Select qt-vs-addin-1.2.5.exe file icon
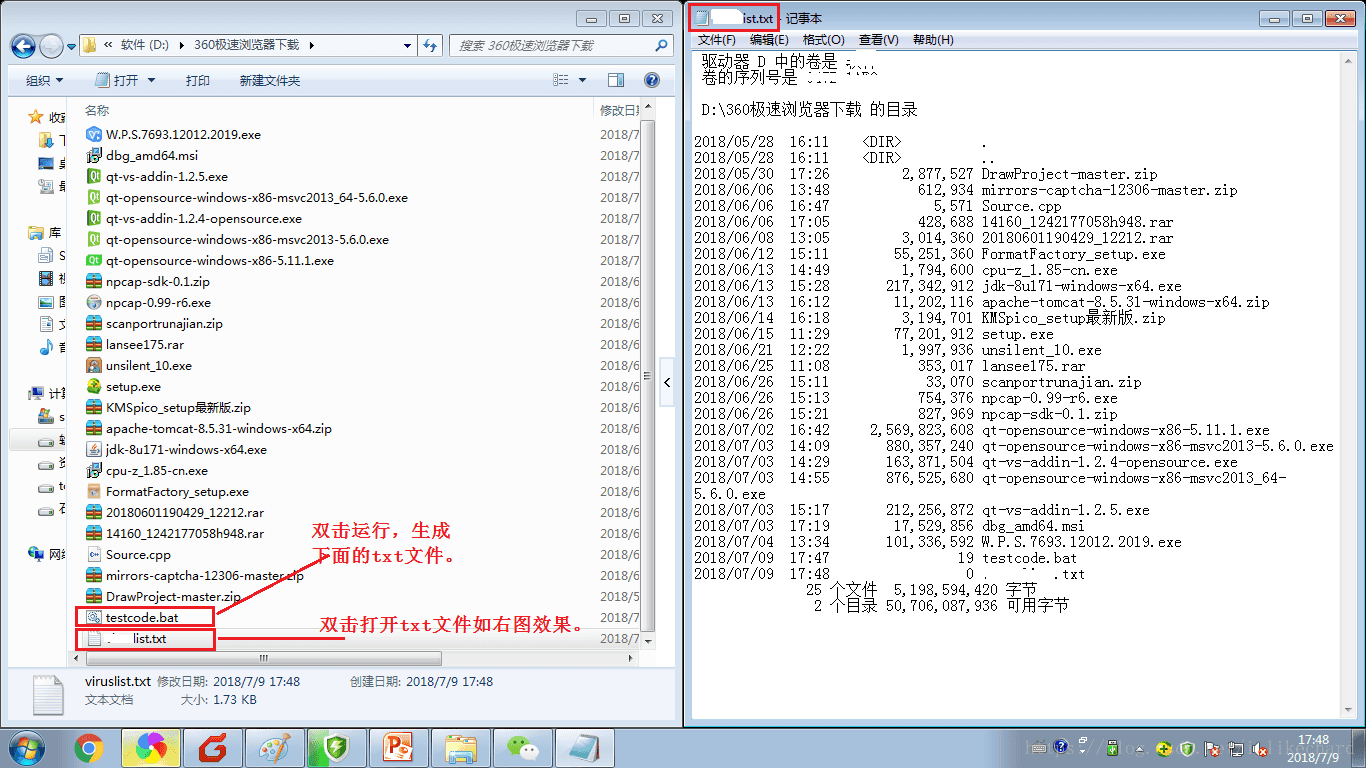Image resolution: width=1366 pixels, height=768 pixels. (x=95, y=176)
